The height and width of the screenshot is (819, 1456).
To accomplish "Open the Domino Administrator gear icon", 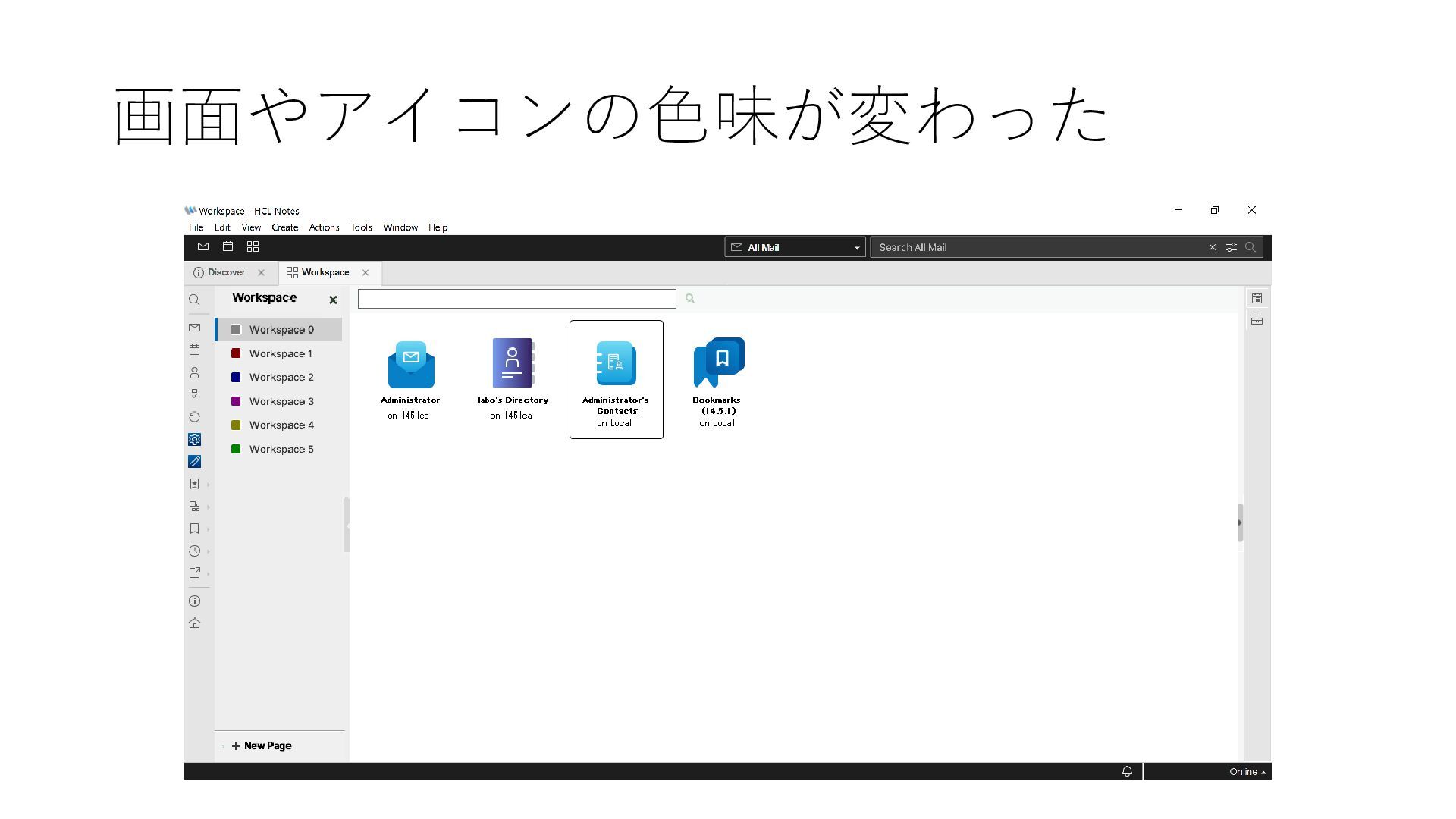I will (x=195, y=439).
